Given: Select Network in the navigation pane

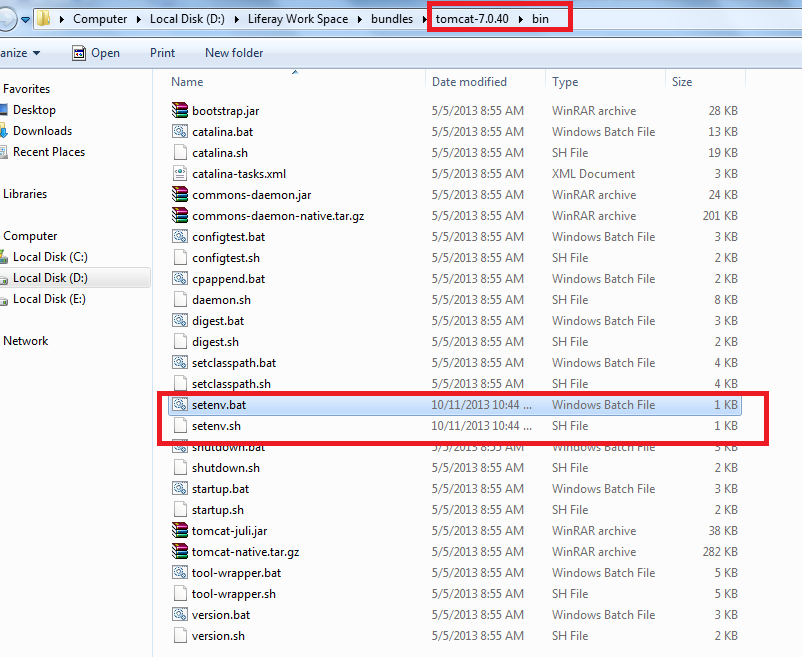Looking at the screenshot, I should pos(26,341).
